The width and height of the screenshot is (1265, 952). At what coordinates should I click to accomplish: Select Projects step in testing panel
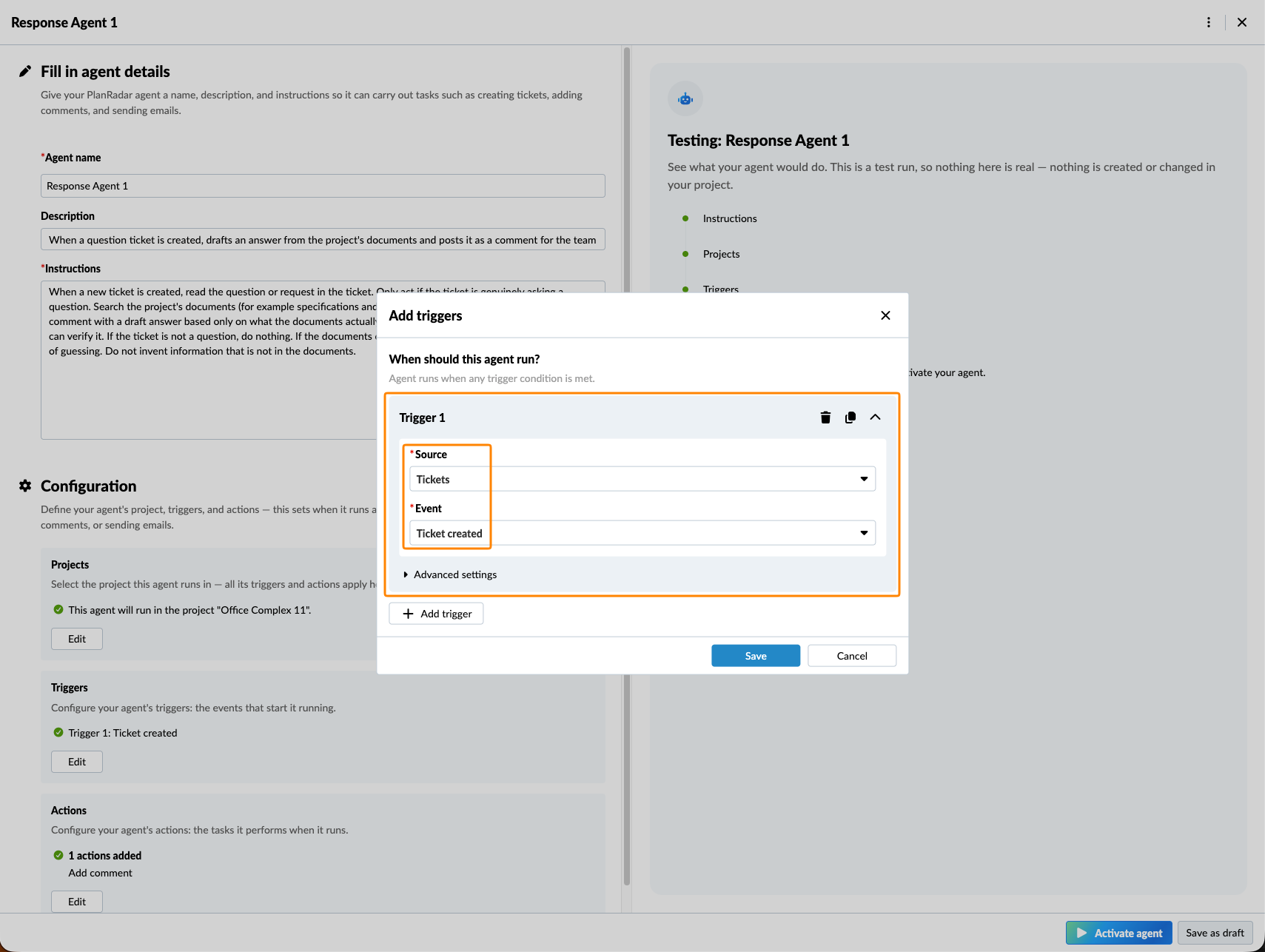click(721, 254)
